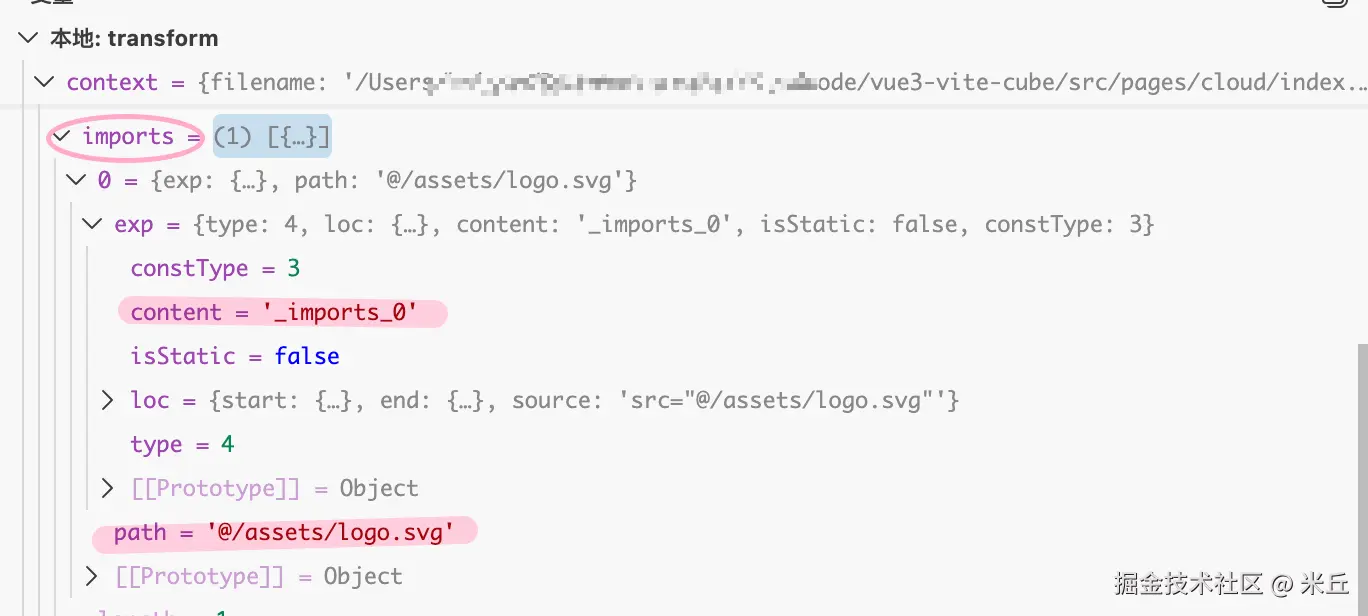Click the imports variable name
This screenshot has height=616, width=1368.
coord(128,137)
